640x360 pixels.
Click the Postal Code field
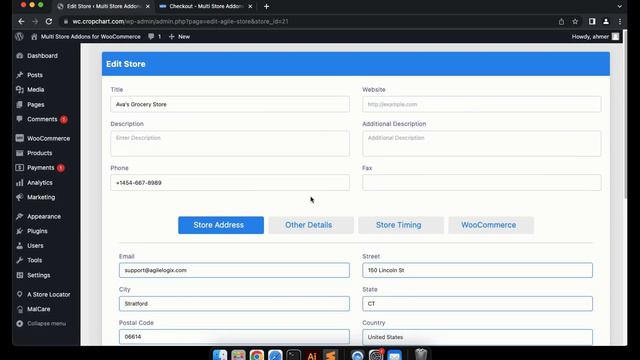[x=234, y=337]
